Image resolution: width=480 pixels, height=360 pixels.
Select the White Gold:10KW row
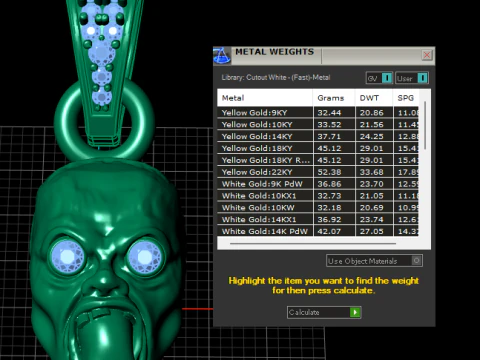[x=318, y=208]
